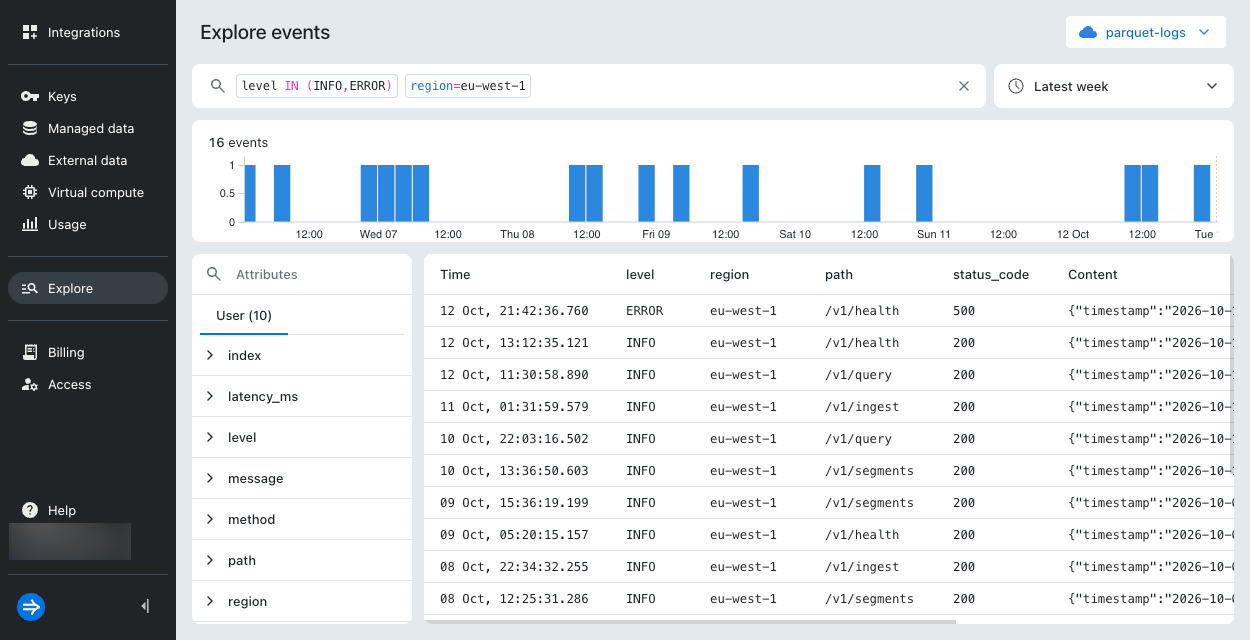
Task: Expand the path attribute
Action: click(210, 560)
